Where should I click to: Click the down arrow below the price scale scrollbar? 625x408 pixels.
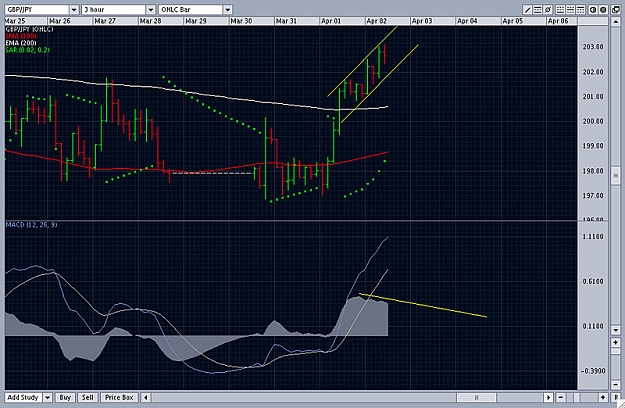click(615, 330)
